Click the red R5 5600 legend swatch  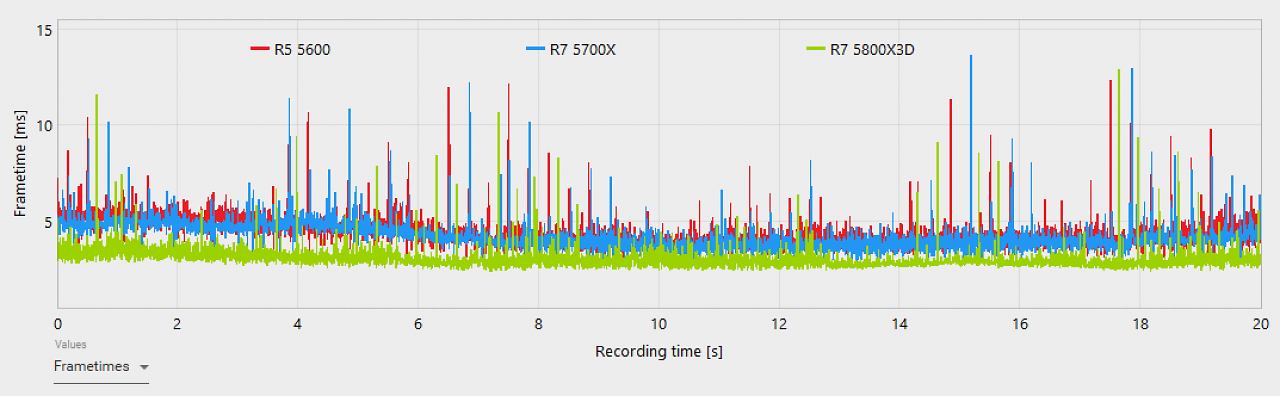(259, 49)
